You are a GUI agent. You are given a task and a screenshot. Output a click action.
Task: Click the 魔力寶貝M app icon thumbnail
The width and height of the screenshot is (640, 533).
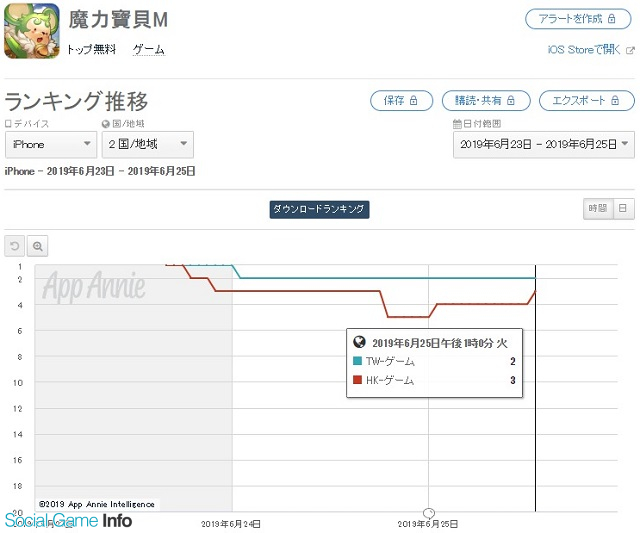(32, 32)
